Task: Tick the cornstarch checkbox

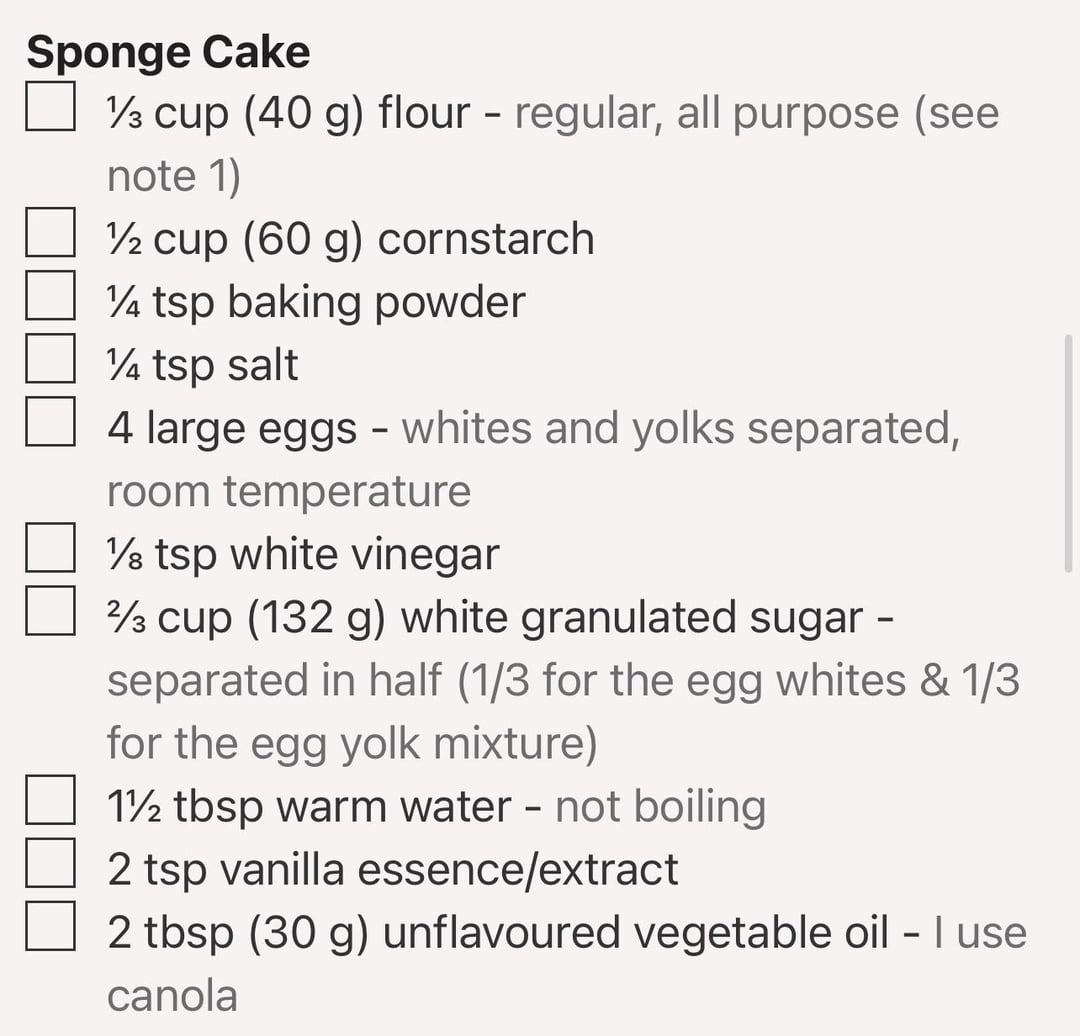Action: pos(50,232)
